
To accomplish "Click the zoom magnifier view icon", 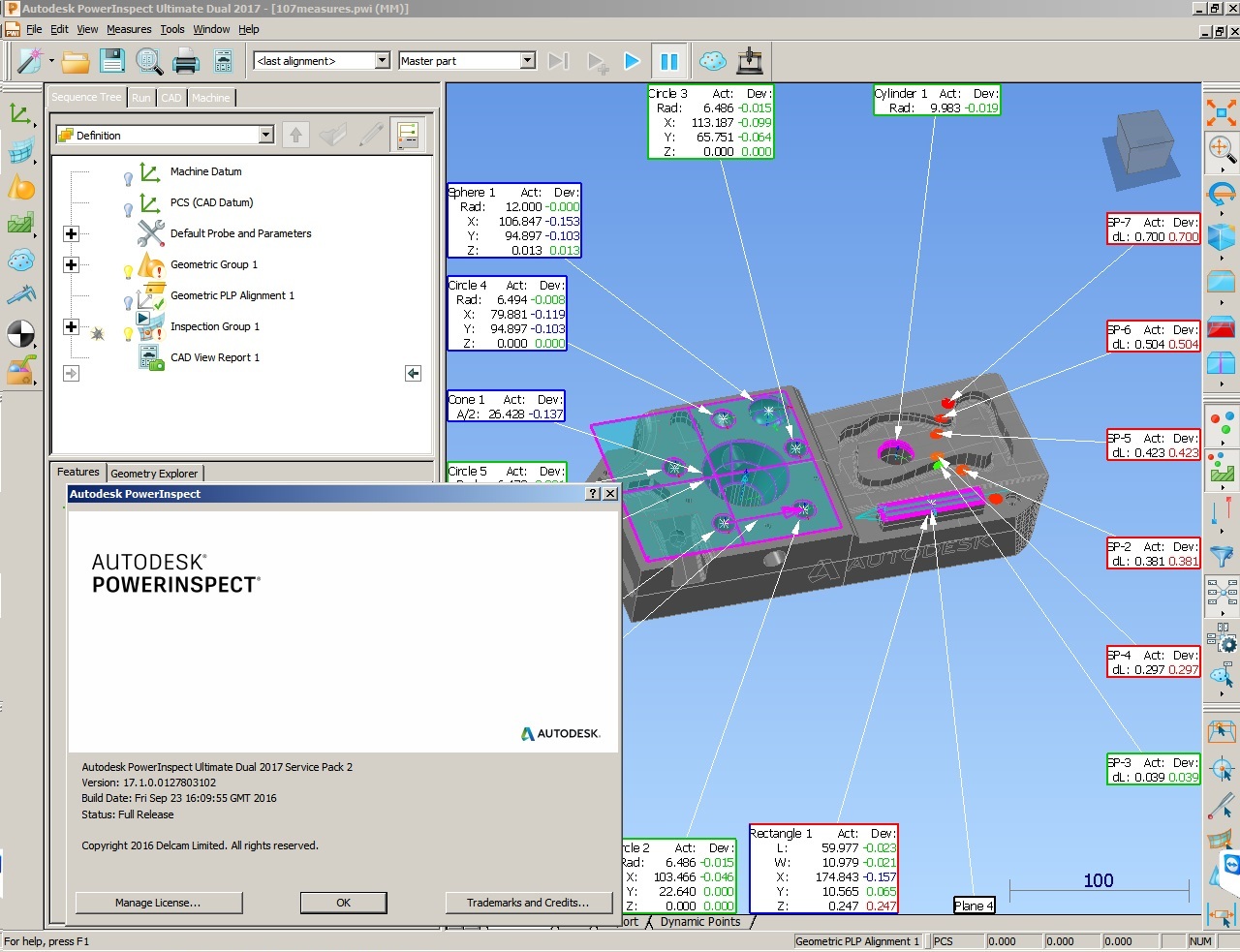I will tap(1221, 149).
